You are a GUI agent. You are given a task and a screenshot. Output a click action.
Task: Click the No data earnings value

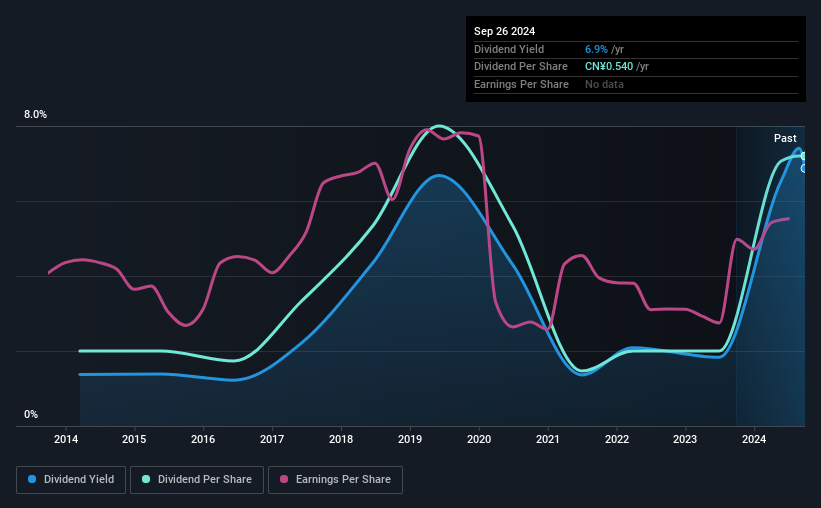604,84
